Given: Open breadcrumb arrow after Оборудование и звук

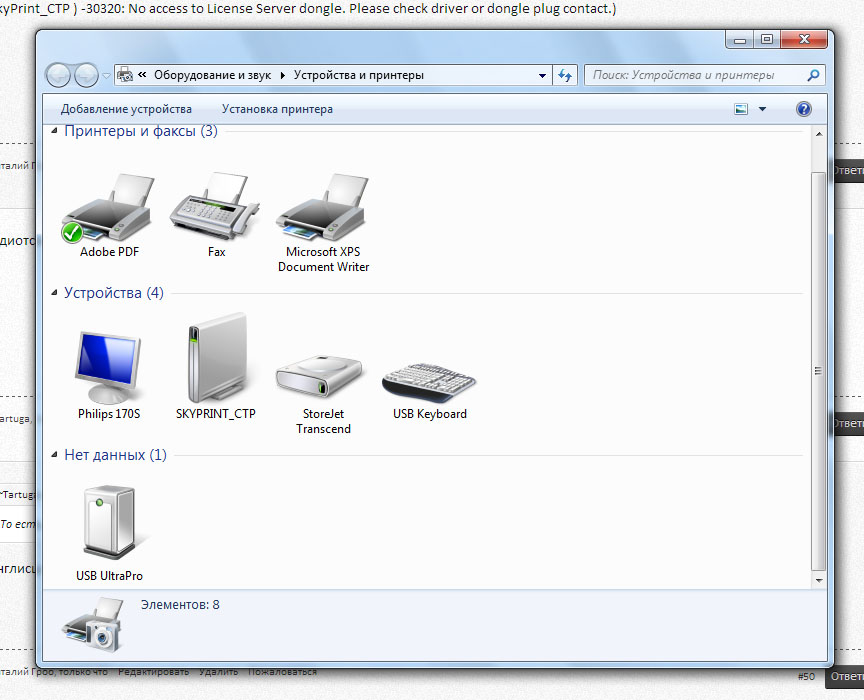Looking at the screenshot, I should pos(282,76).
